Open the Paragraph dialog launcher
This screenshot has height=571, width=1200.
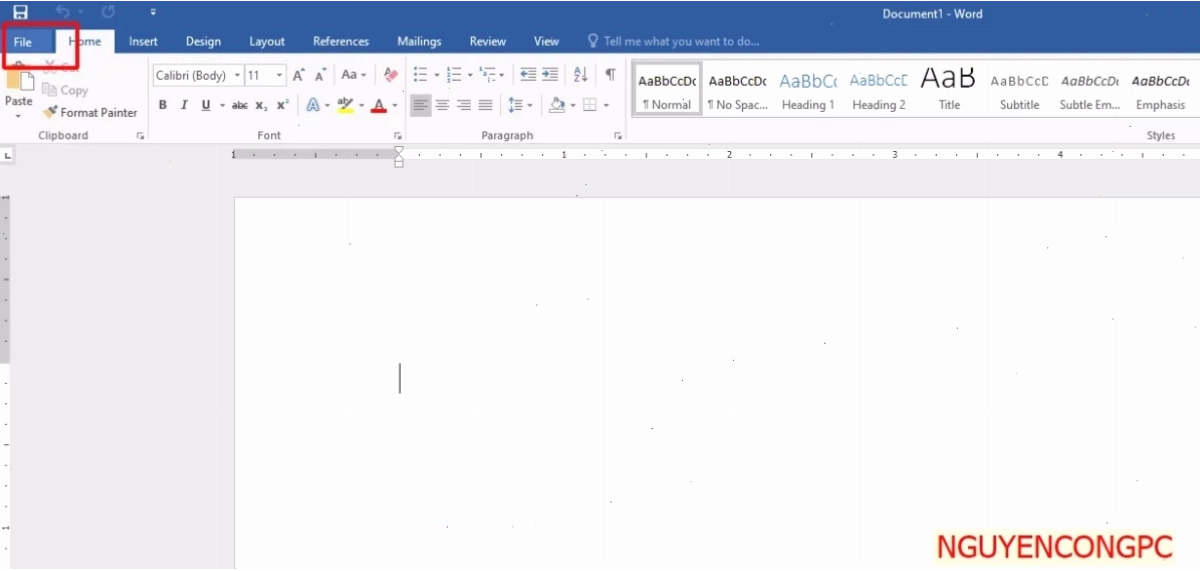(x=618, y=136)
